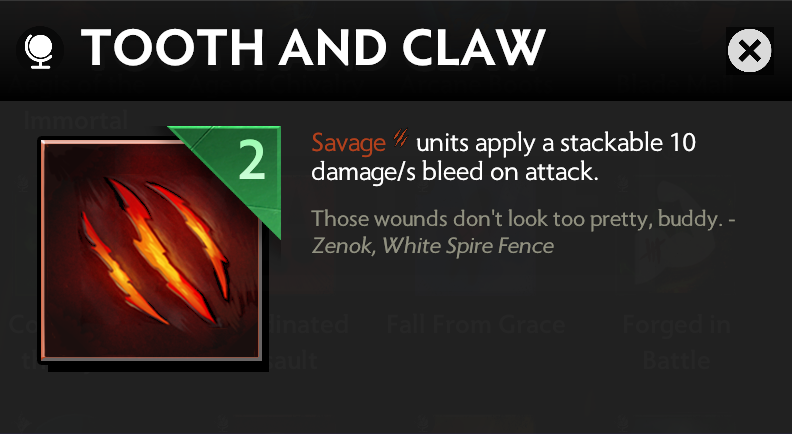Click the "damage/s bleed on attack" line
This screenshot has width=792, height=434.
pos(455,172)
